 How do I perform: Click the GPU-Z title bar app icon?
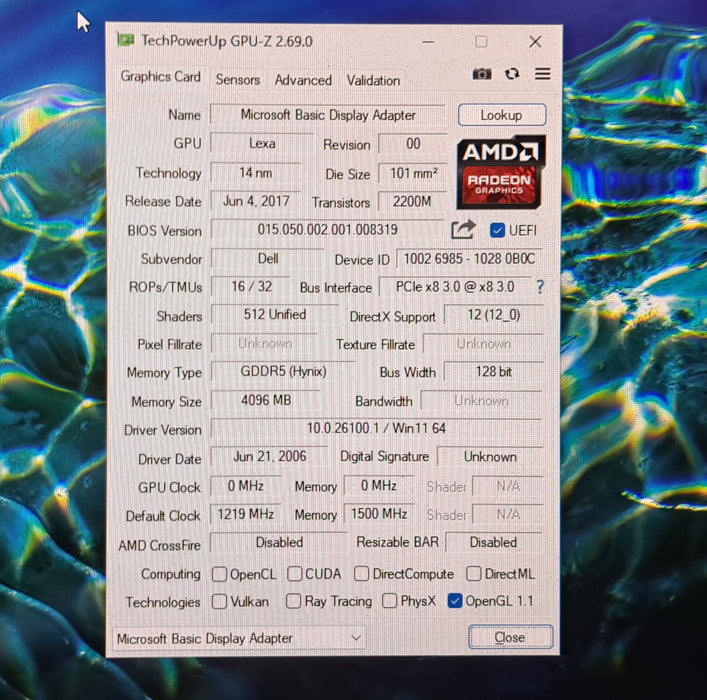point(125,40)
